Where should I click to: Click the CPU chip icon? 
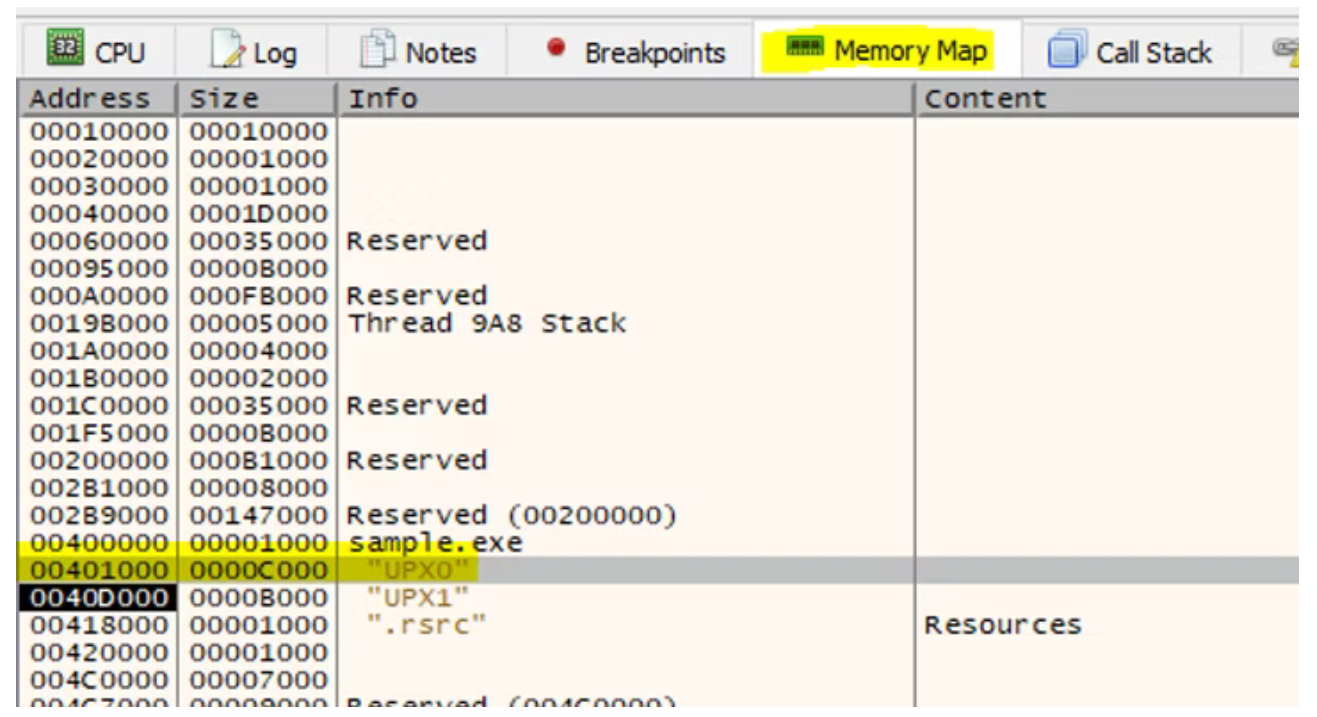pyautogui.click(x=66, y=51)
